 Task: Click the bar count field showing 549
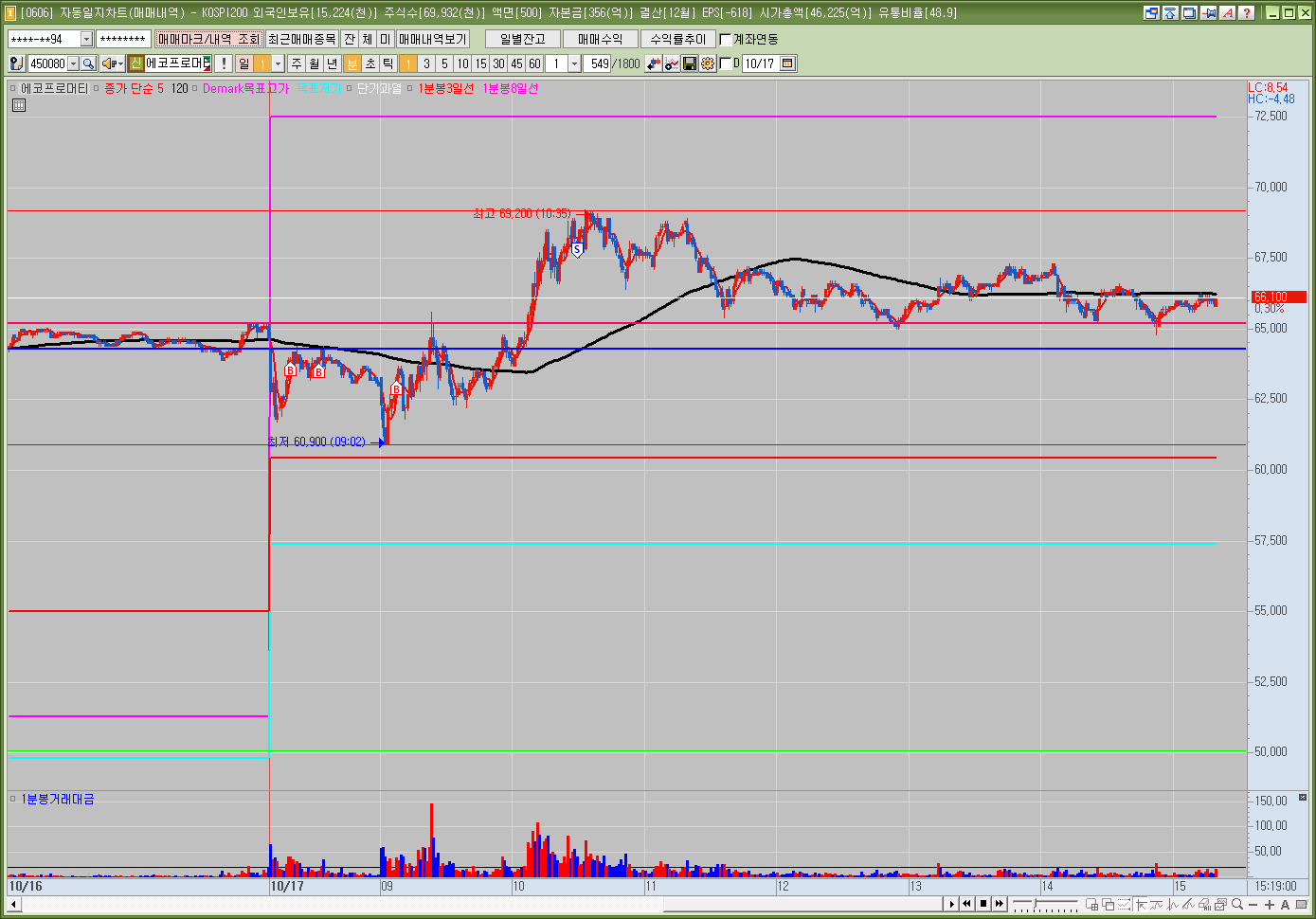click(597, 63)
